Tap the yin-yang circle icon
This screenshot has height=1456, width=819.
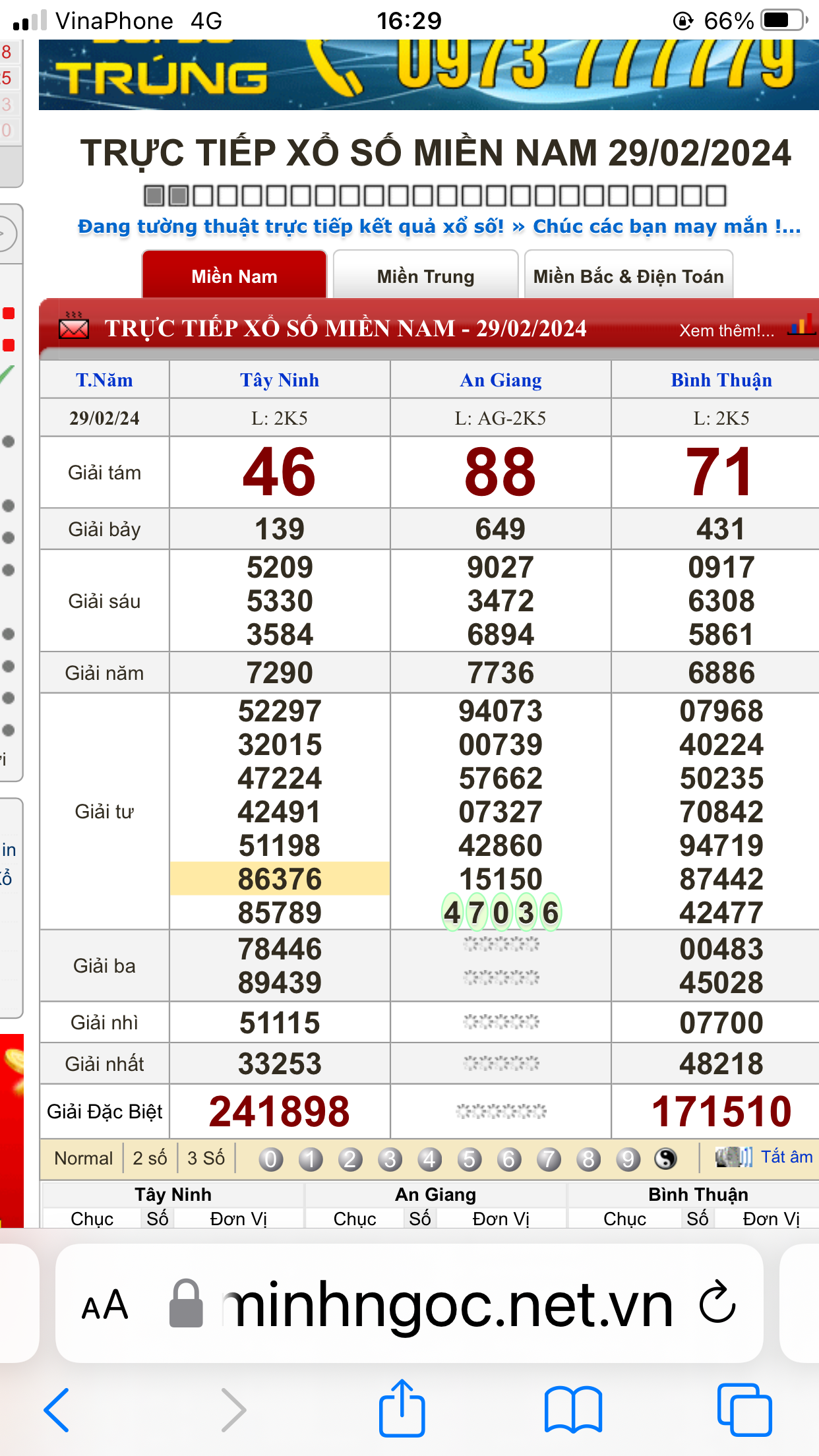click(x=665, y=1159)
